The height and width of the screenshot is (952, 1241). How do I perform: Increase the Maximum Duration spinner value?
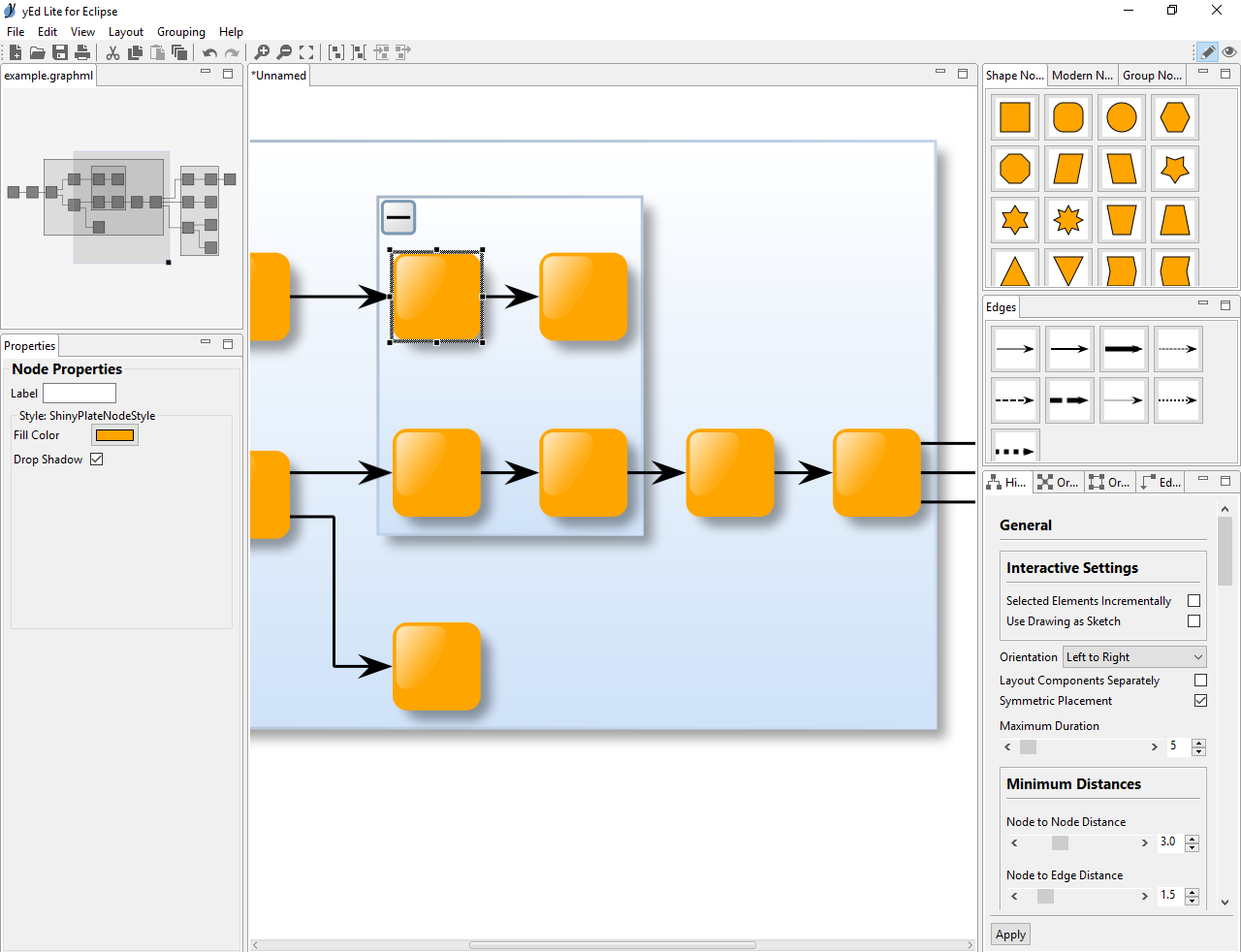[x=1199, y=743]
